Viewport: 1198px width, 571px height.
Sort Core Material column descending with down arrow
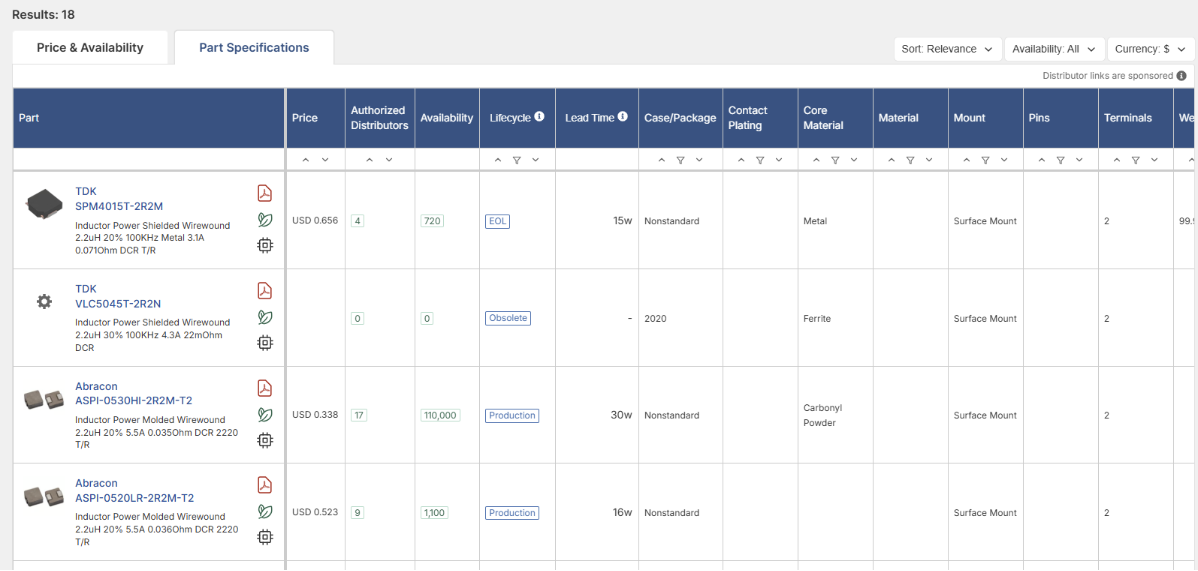click(854, 160)
